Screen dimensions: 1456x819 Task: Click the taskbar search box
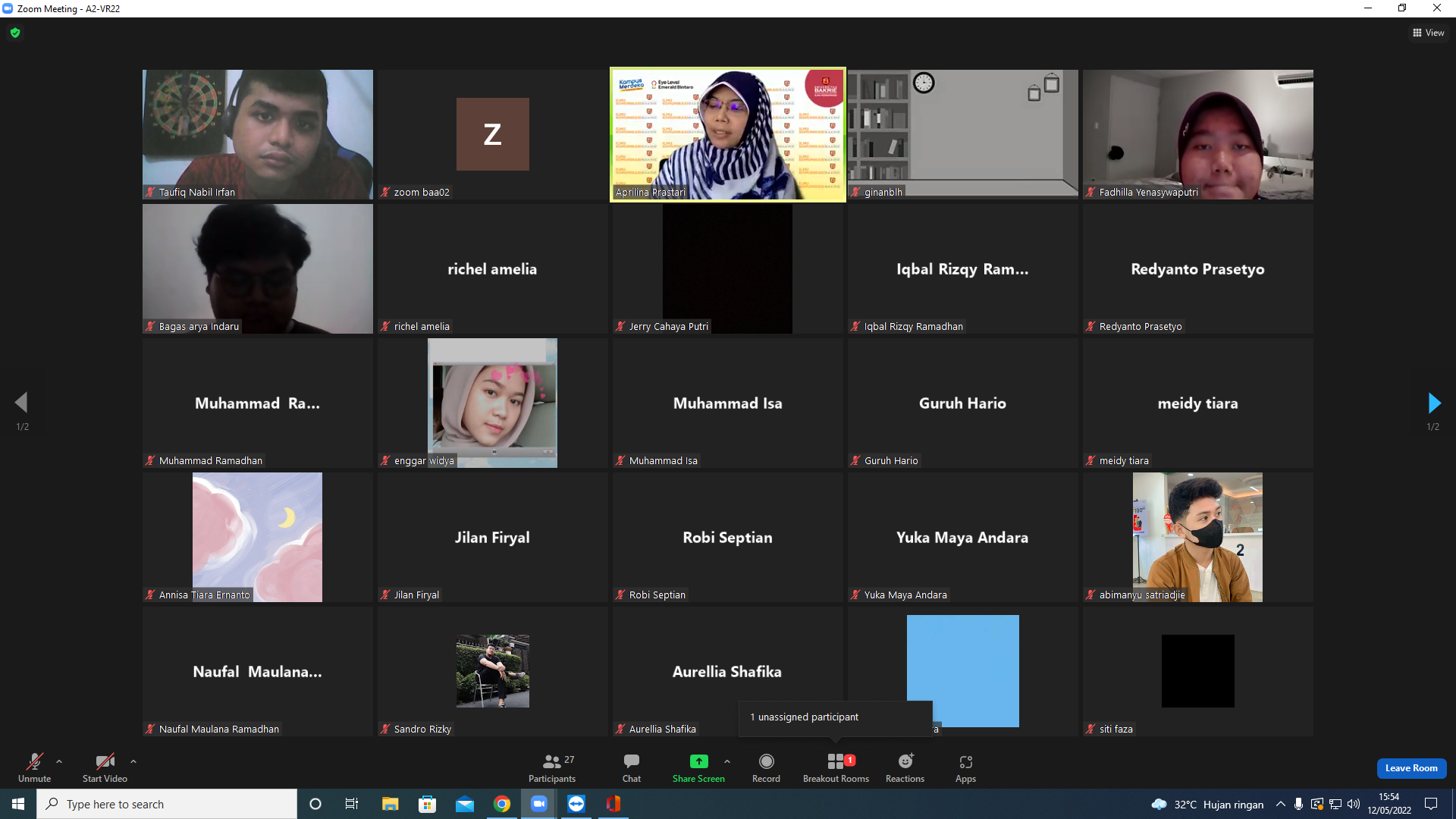[x=167, y=804]
